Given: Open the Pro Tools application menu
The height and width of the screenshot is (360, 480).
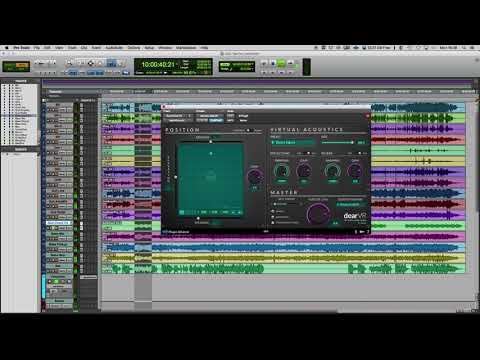Looking at the screenshot, I should coord(22,48).
